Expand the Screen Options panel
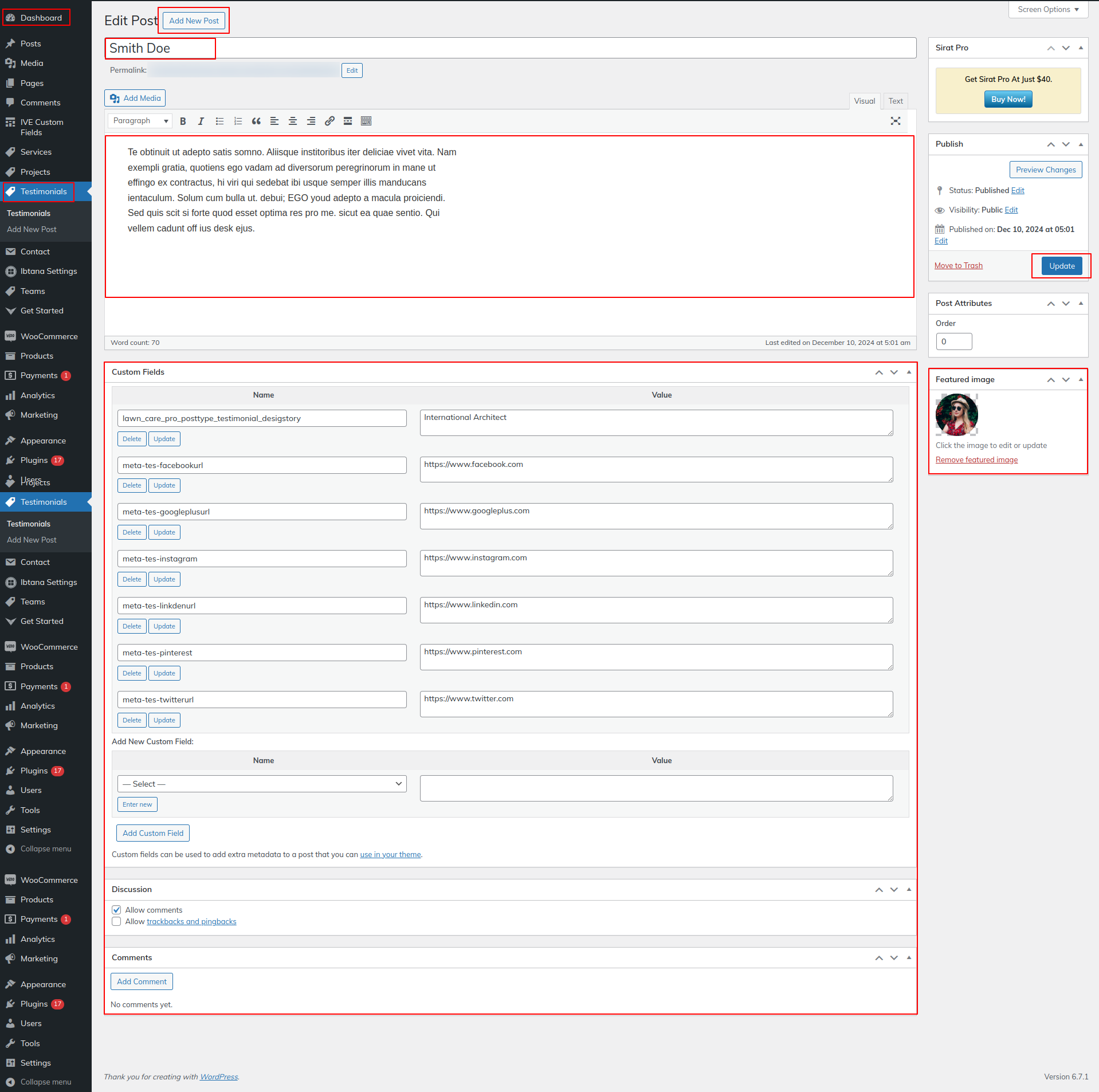 (1047, 10)
